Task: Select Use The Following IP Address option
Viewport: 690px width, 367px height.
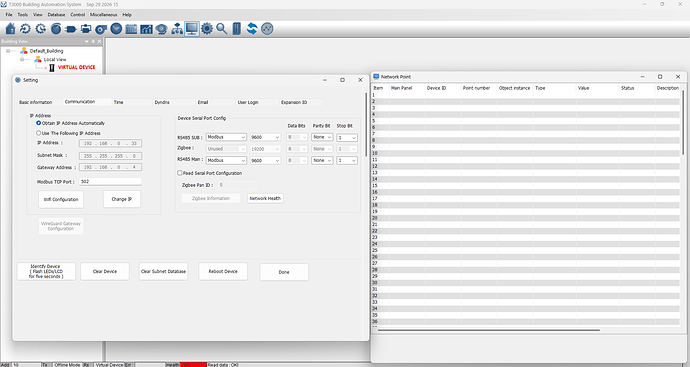Action: (39, 133)
